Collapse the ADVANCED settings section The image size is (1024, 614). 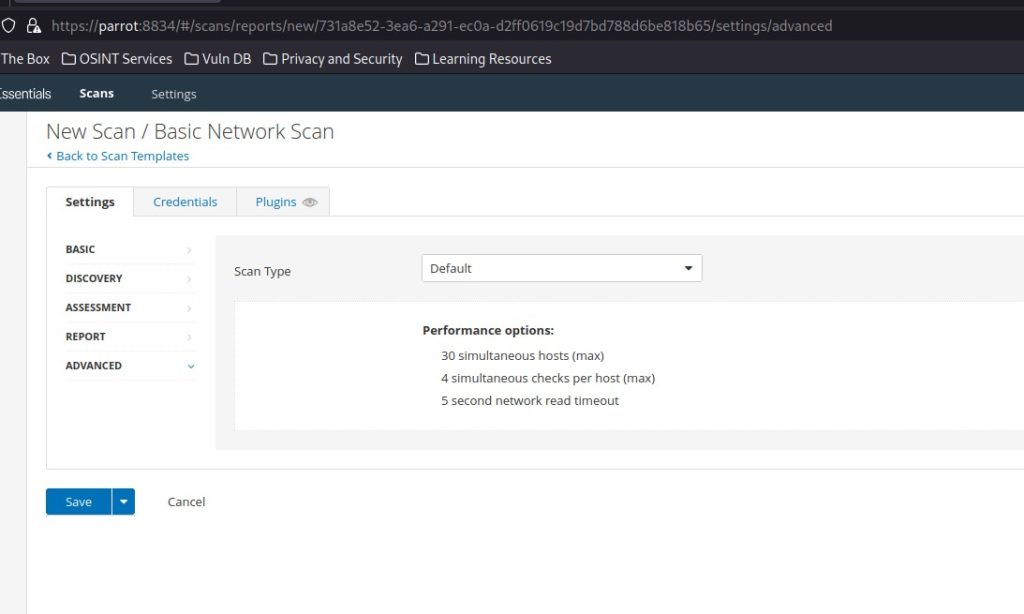coord(129,366)
